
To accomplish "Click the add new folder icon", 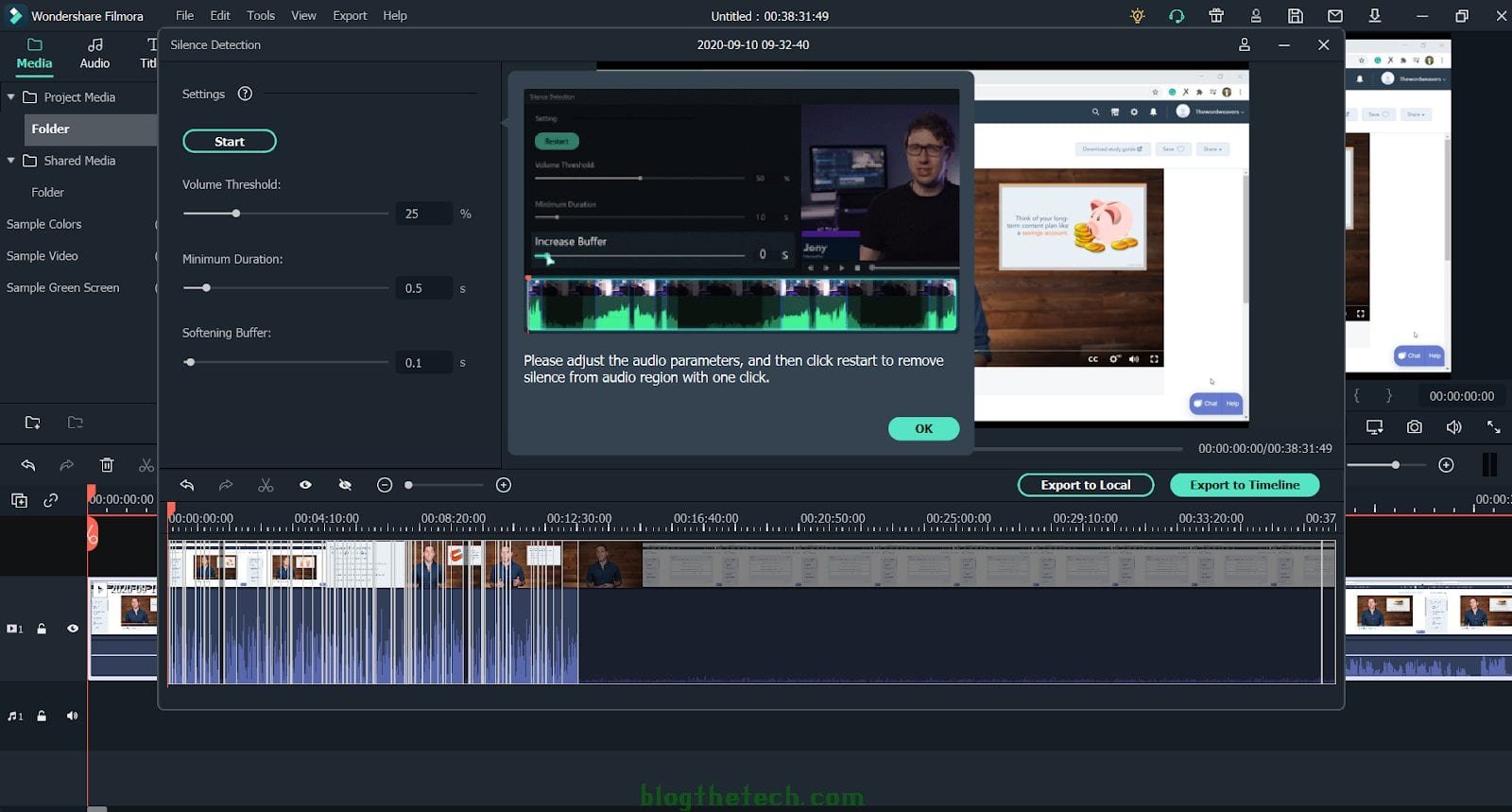I will click(33, 423).
